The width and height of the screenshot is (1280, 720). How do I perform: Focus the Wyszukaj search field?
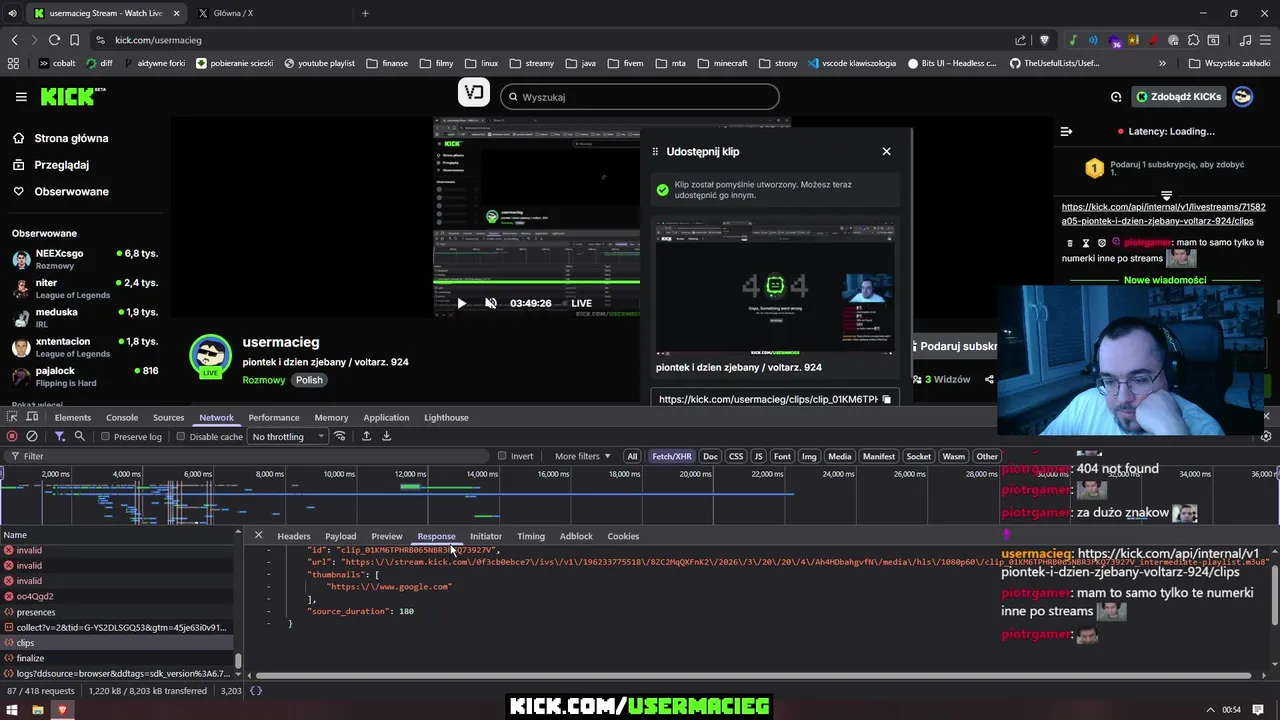point(640,97)
